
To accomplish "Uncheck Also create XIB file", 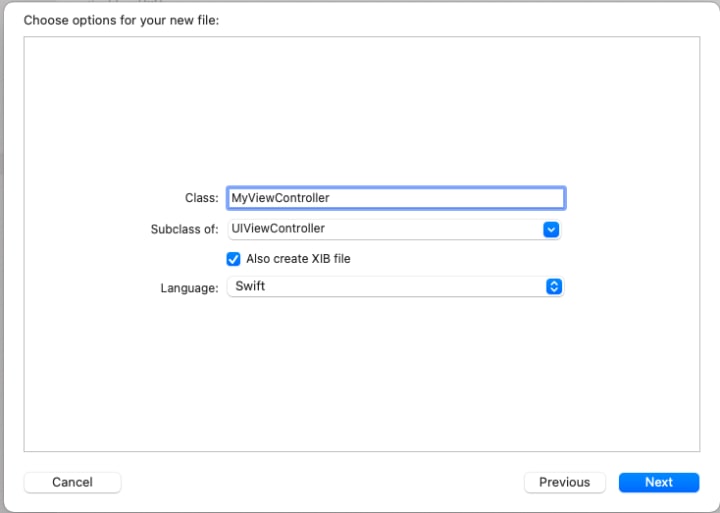I will coord(233,259).
